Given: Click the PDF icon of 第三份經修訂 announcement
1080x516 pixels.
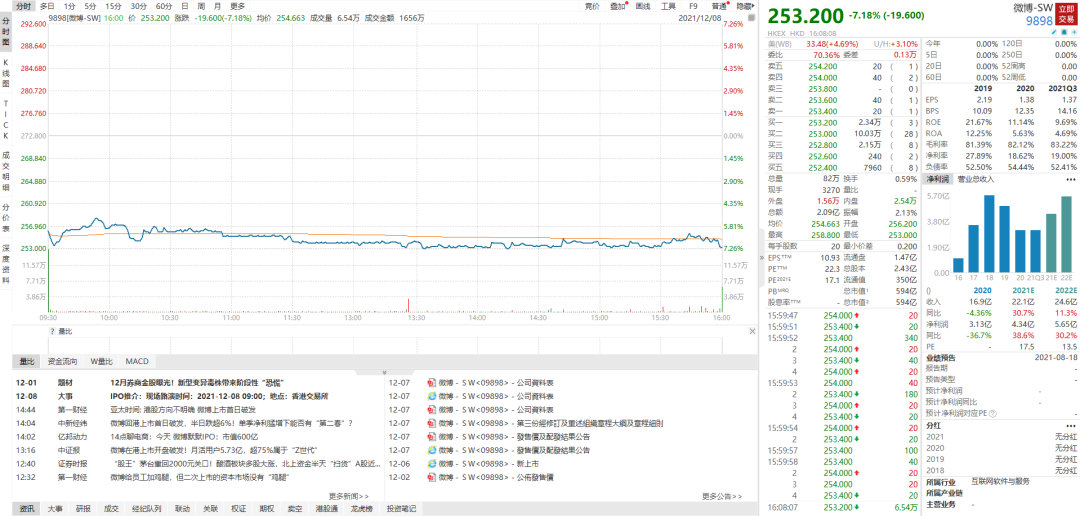Looking at the screenshot, I should pyautogui.click(x=432, y=423).
